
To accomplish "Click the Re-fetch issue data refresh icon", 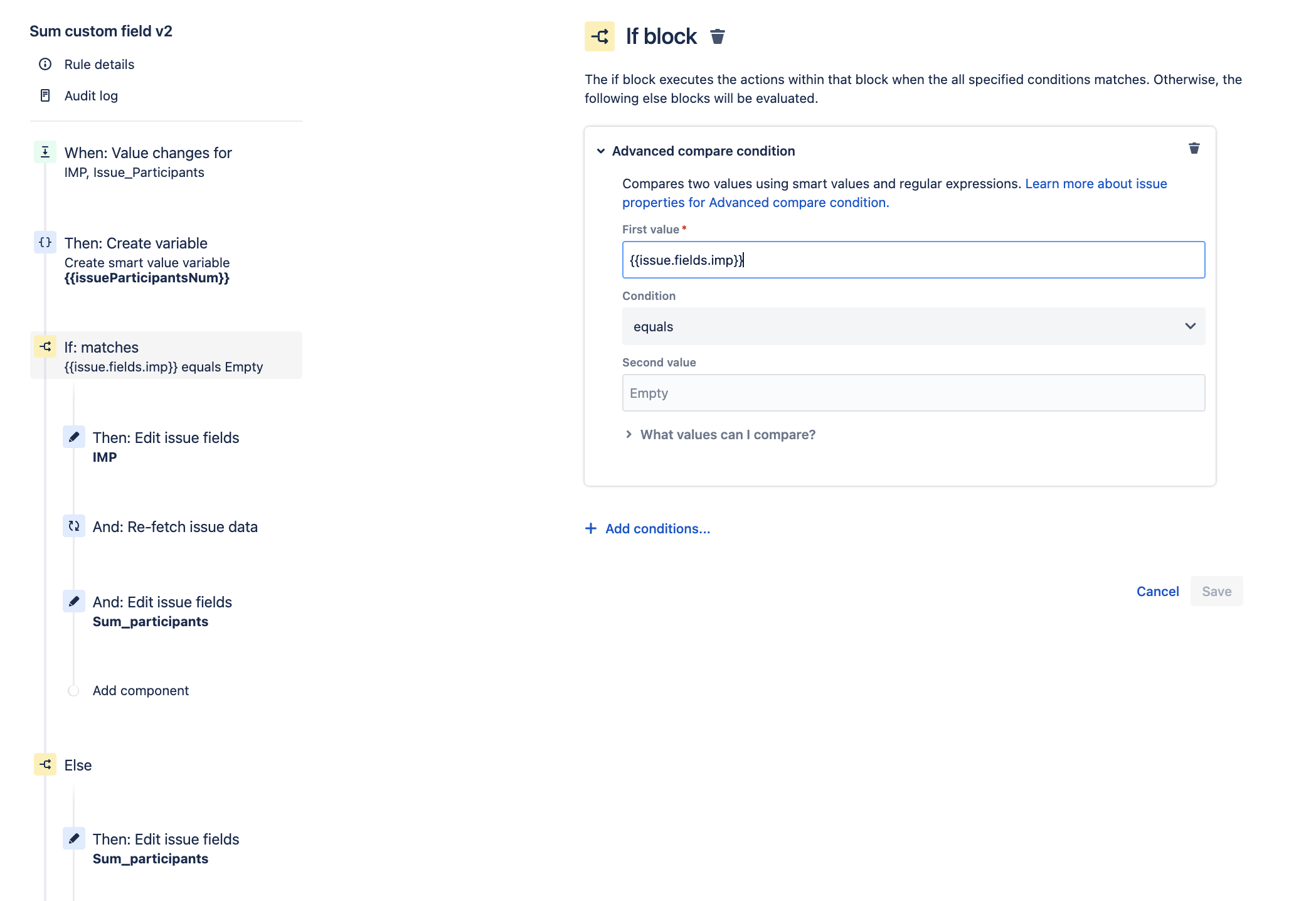I will pos(74,526).
